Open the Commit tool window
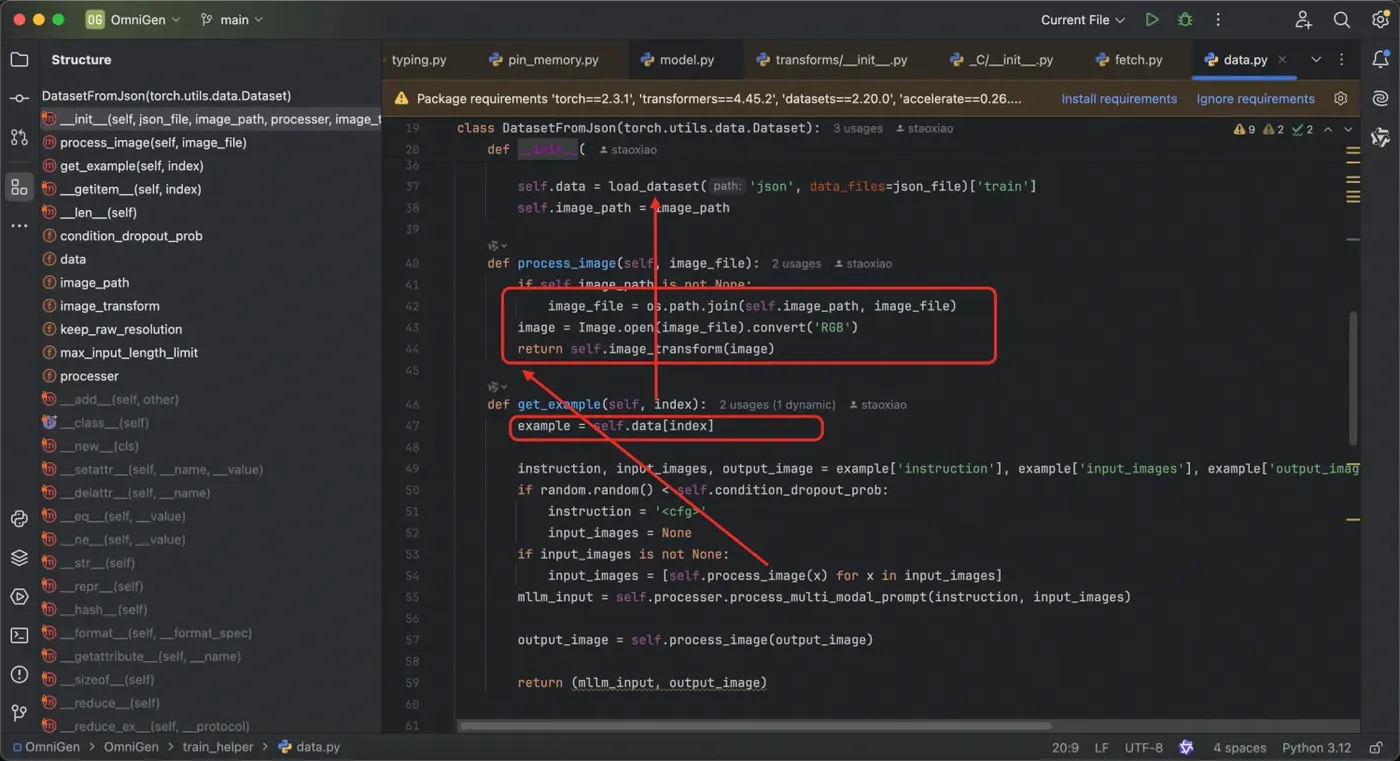 coord(19,98)
